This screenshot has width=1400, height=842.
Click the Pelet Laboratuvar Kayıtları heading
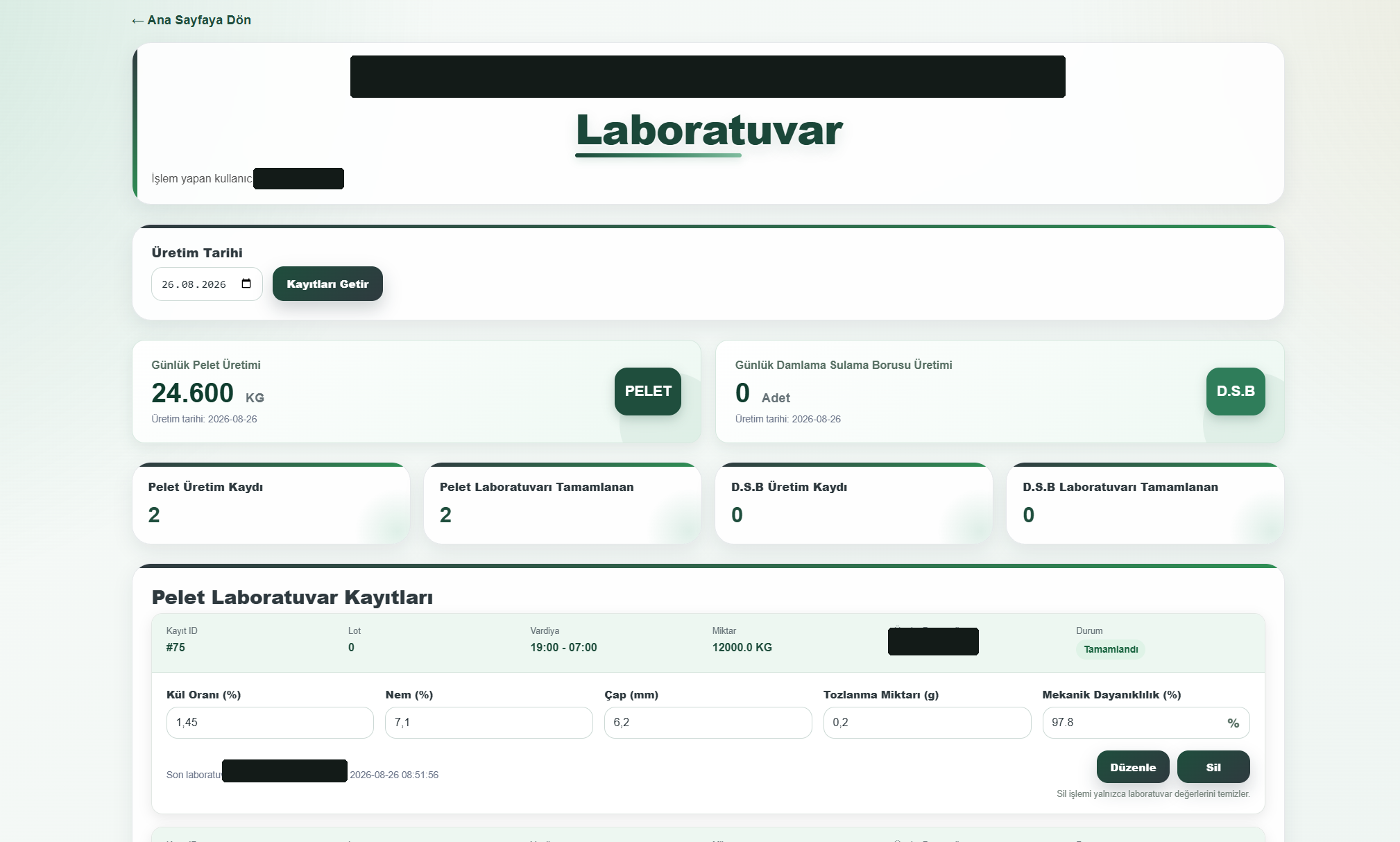292,597
